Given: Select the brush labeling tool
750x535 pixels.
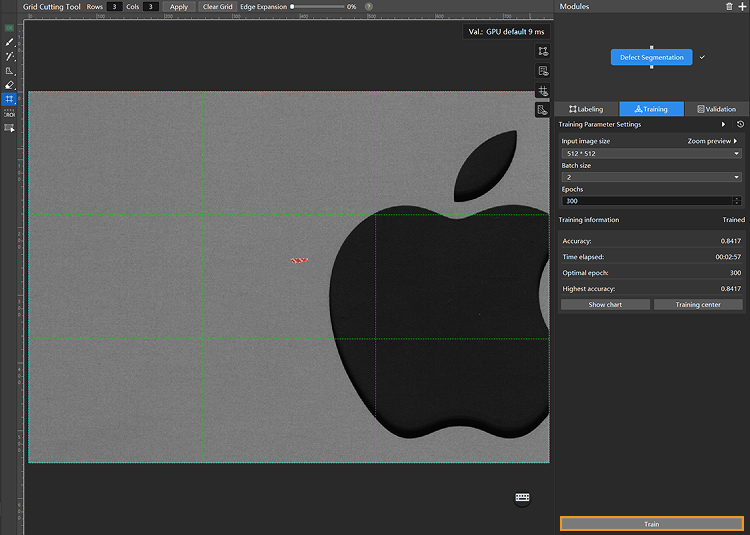Looking at the screenshot, I should click(x=9, y=42).
